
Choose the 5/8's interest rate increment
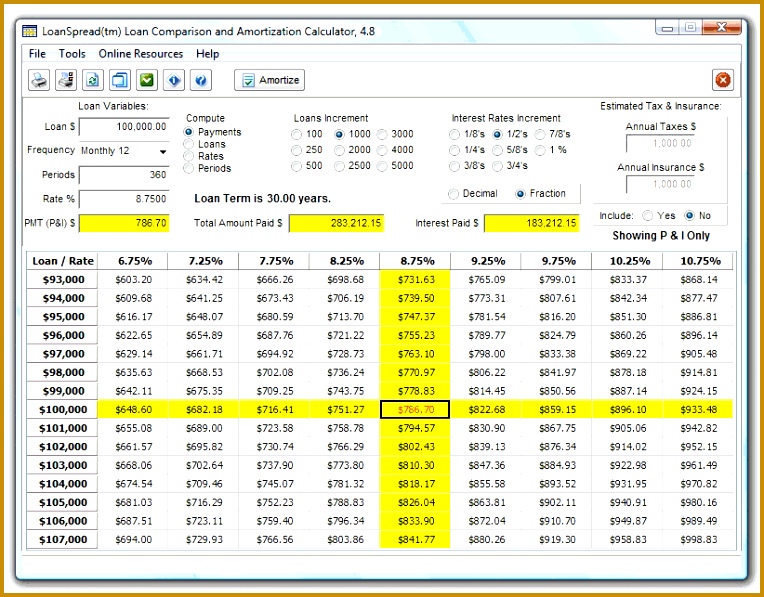point(497,150)
